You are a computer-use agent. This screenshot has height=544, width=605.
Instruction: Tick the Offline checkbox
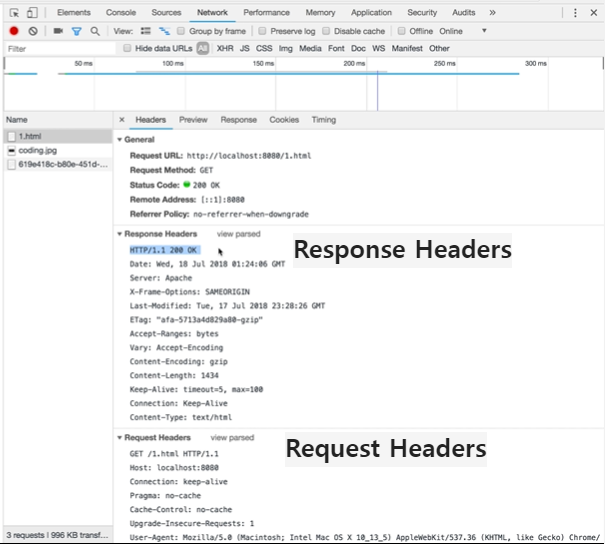tap(401, 31)
